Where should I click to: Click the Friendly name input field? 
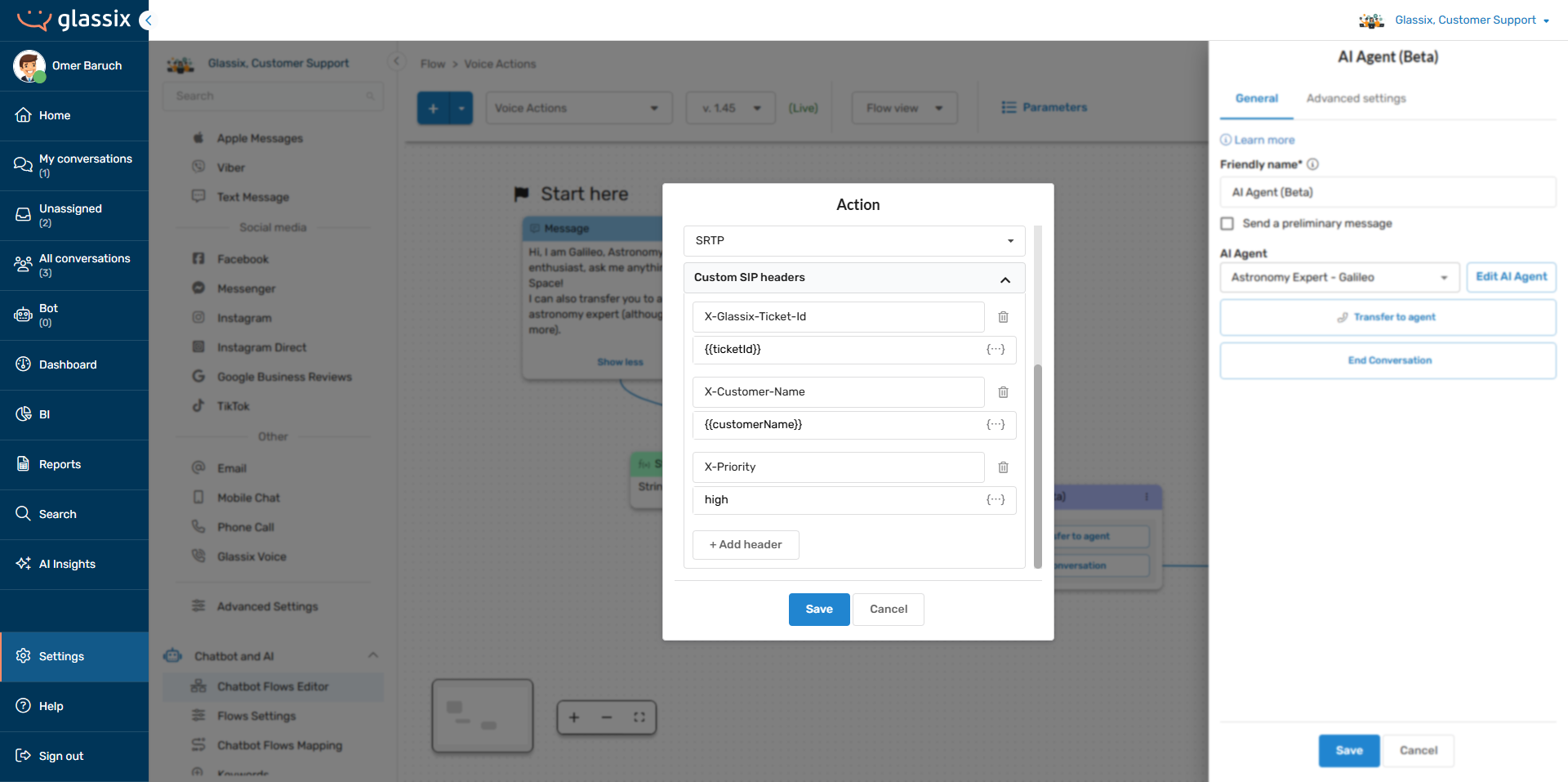coord(1388,193)
